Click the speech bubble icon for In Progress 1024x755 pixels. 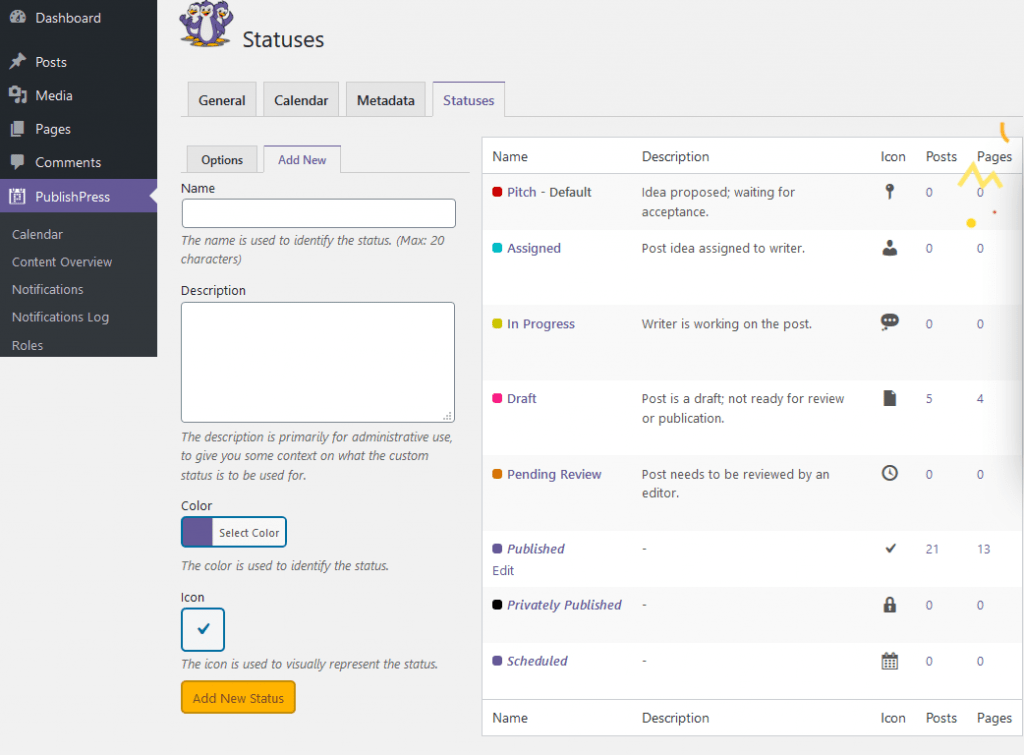tap(889, 322)
